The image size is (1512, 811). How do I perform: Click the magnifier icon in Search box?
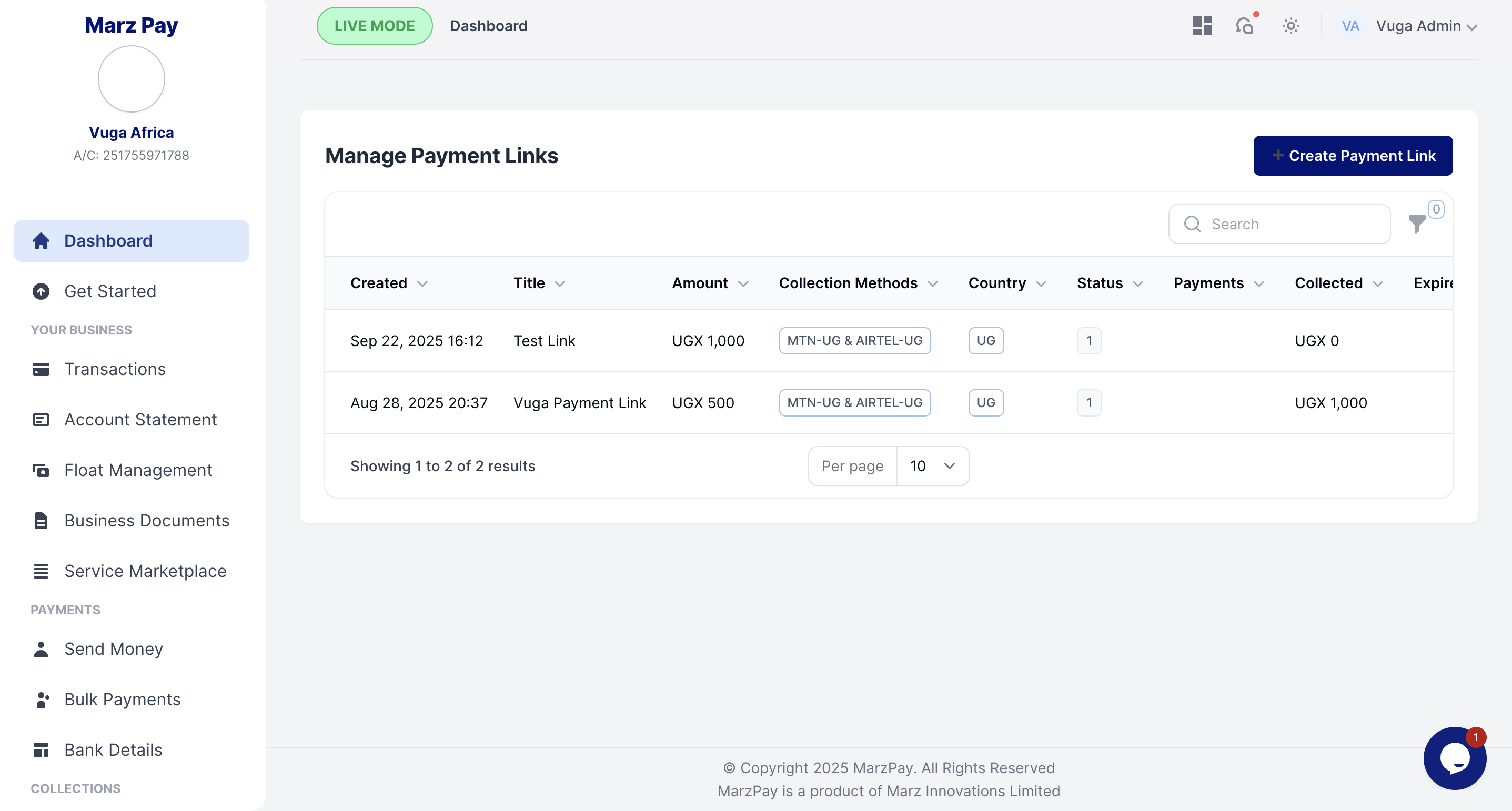[1192, 224]
